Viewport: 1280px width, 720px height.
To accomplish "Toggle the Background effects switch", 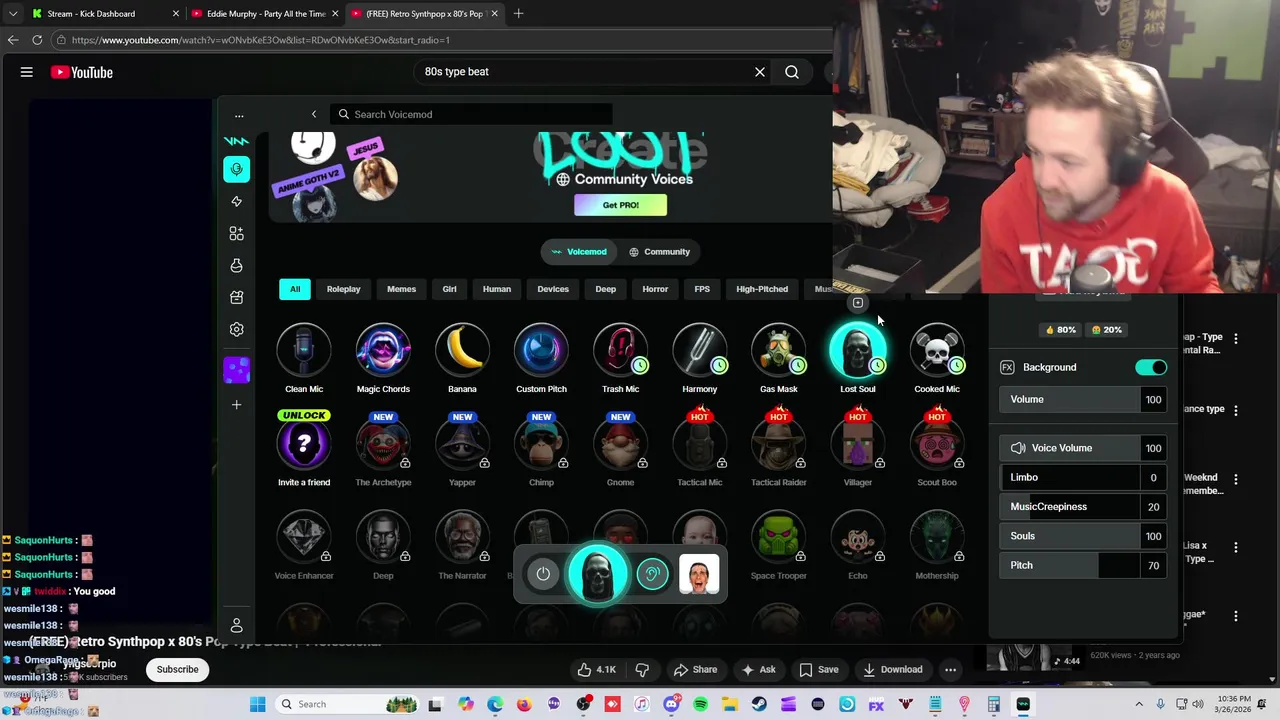I will [x=1151, y=367].
